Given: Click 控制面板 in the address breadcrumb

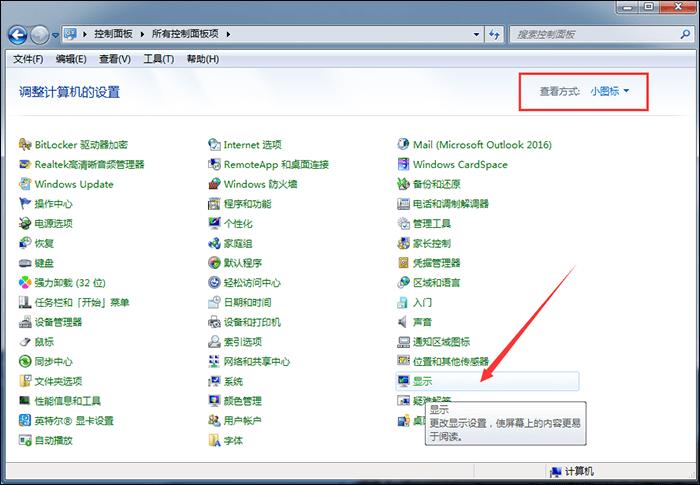Looking at the screenshot, I should (x=113, y=34).
